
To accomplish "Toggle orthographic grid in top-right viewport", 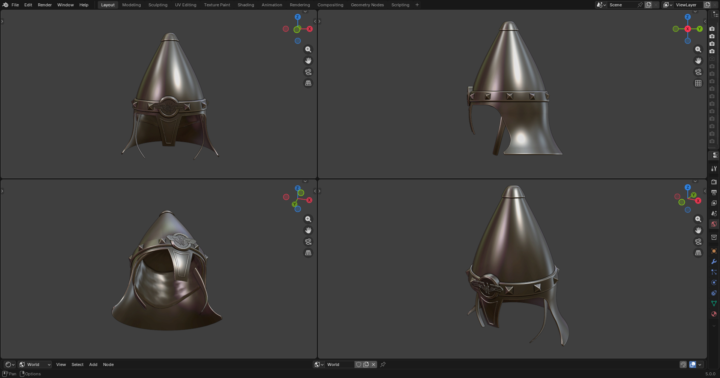I will [698, 83].
